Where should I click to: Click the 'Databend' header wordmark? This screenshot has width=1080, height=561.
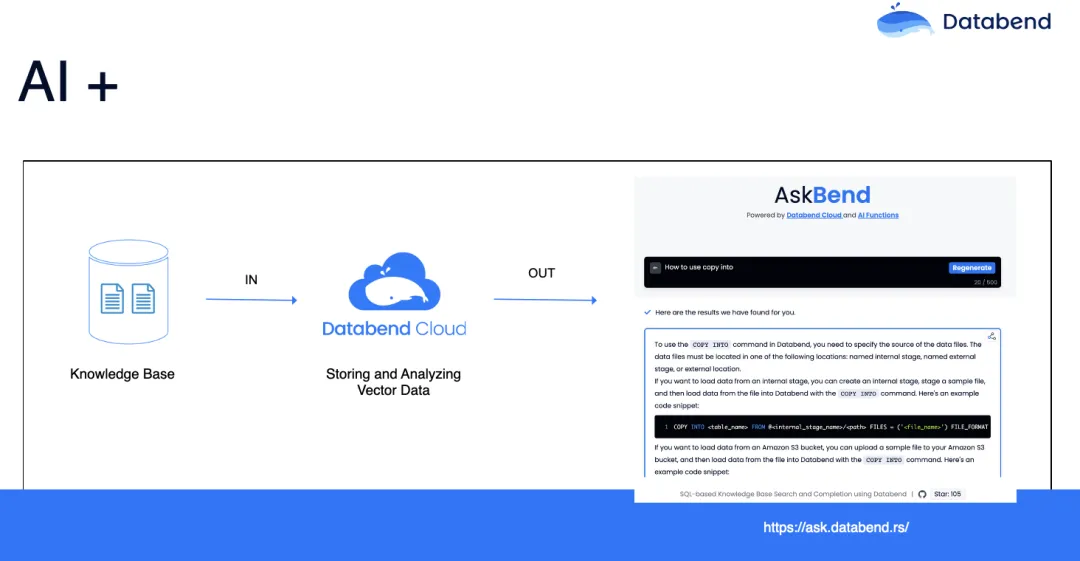pos(997,21)
